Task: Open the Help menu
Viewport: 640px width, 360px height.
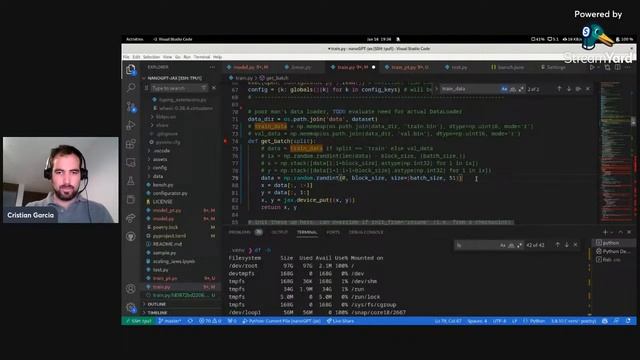Action: 218,57
